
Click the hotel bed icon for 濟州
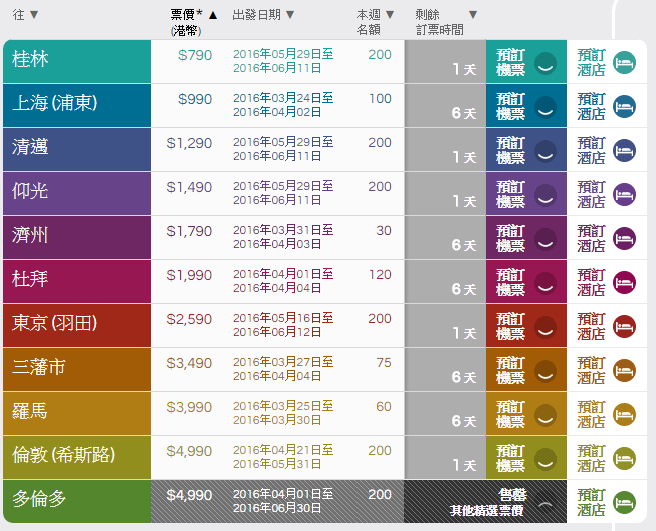click(624, 238)
